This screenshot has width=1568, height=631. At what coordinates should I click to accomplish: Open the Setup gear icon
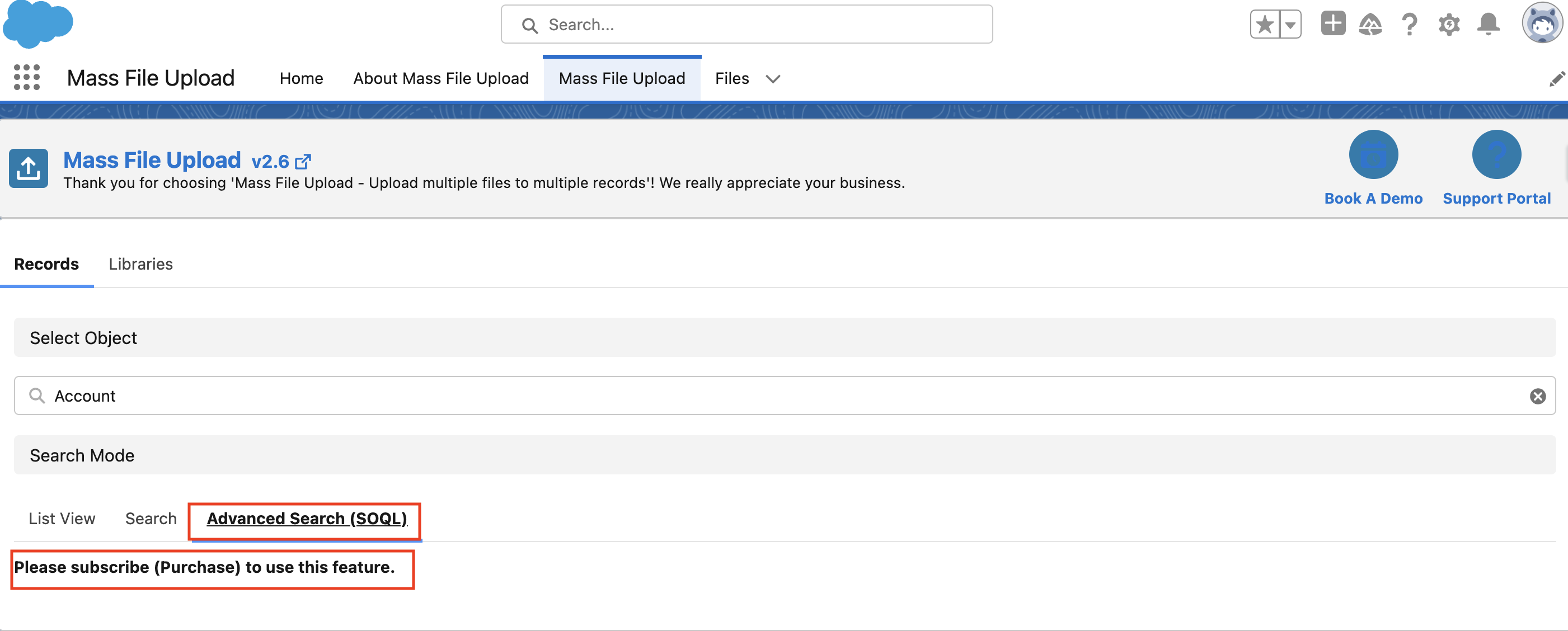[1449, 25]
